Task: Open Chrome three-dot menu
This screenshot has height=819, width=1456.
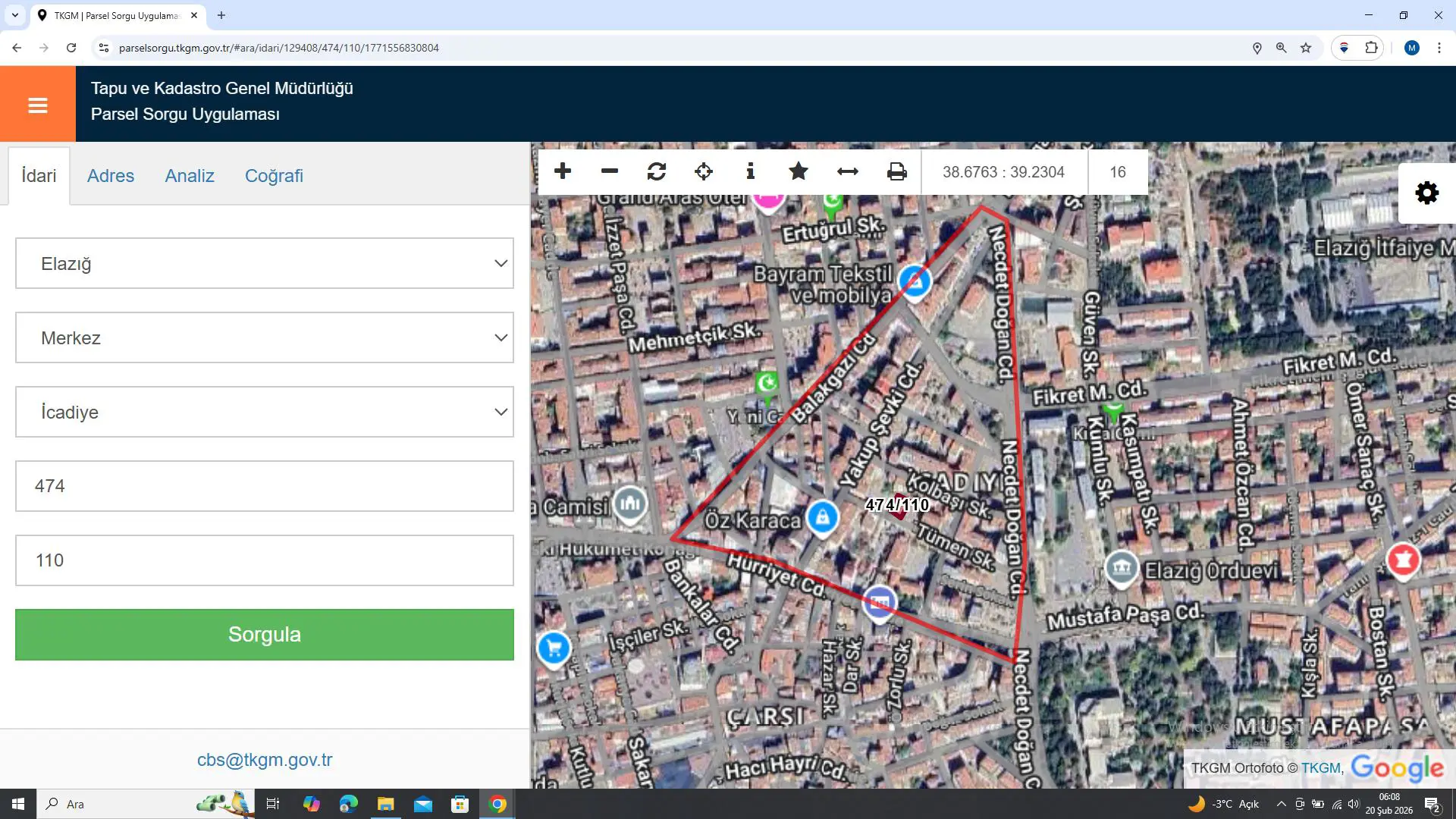Action: [x=1439, y=48]
